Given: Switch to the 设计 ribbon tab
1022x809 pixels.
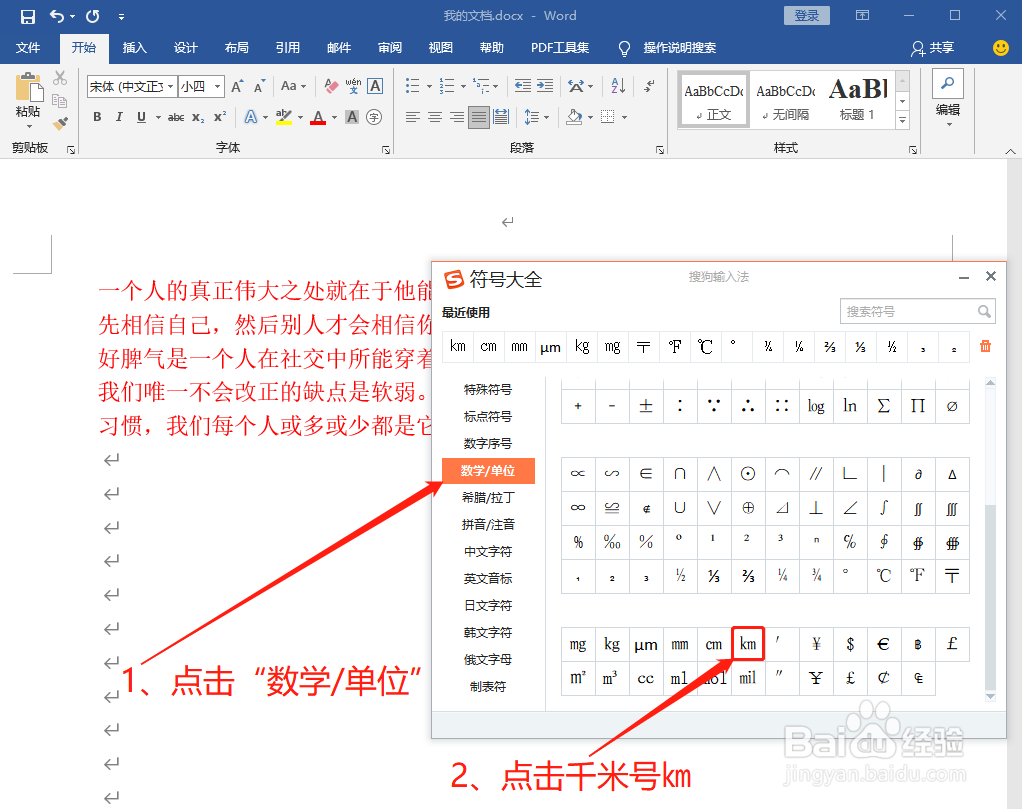Looking at the screenshot, I should (x=186, y=48).
